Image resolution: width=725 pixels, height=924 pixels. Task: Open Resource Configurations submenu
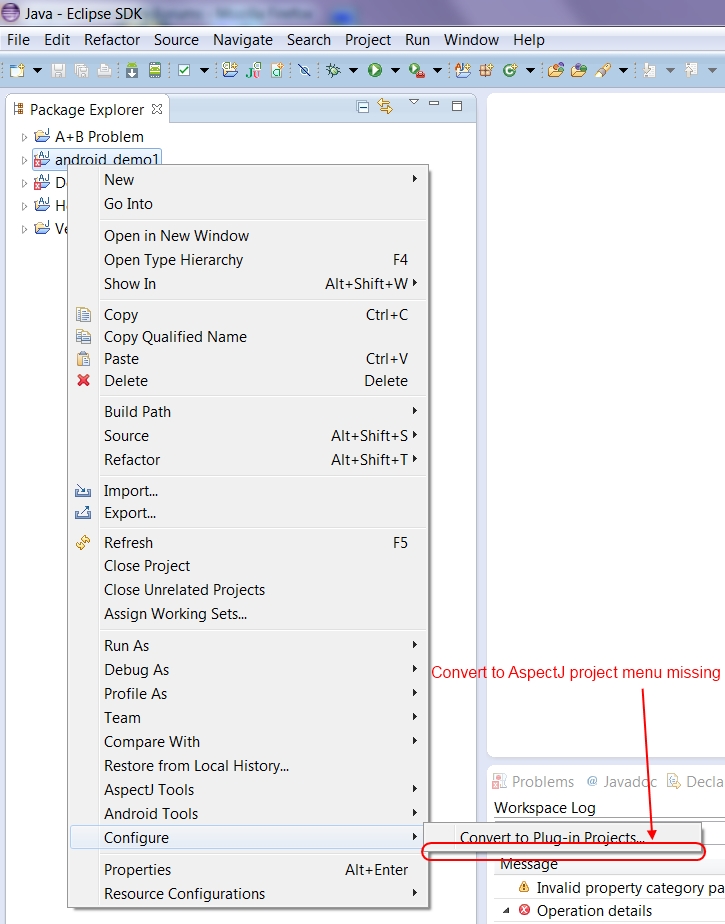click(248, 894)
